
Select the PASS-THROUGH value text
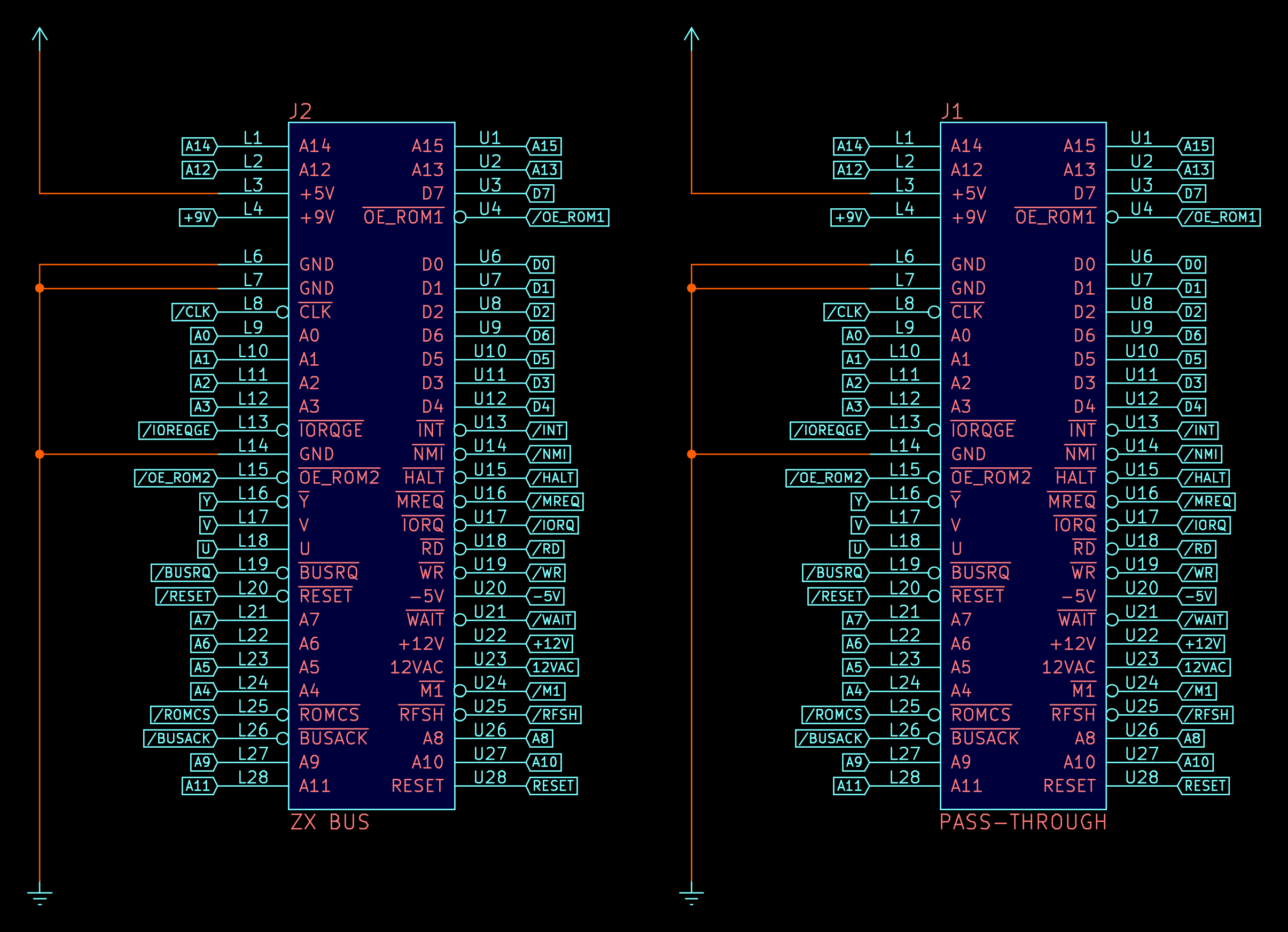(x=1023, y=822)
